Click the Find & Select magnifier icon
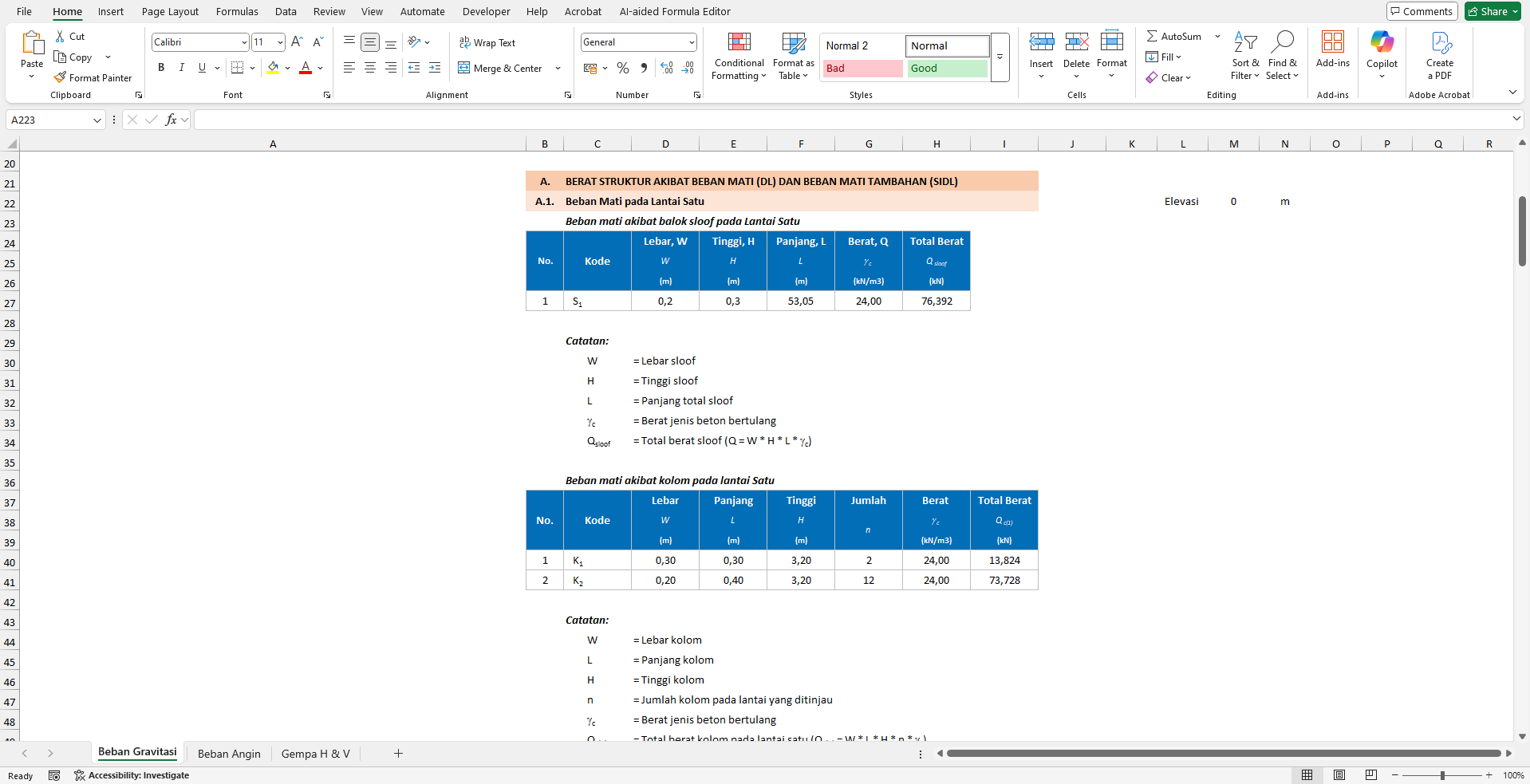 (x=1282, y=41)
